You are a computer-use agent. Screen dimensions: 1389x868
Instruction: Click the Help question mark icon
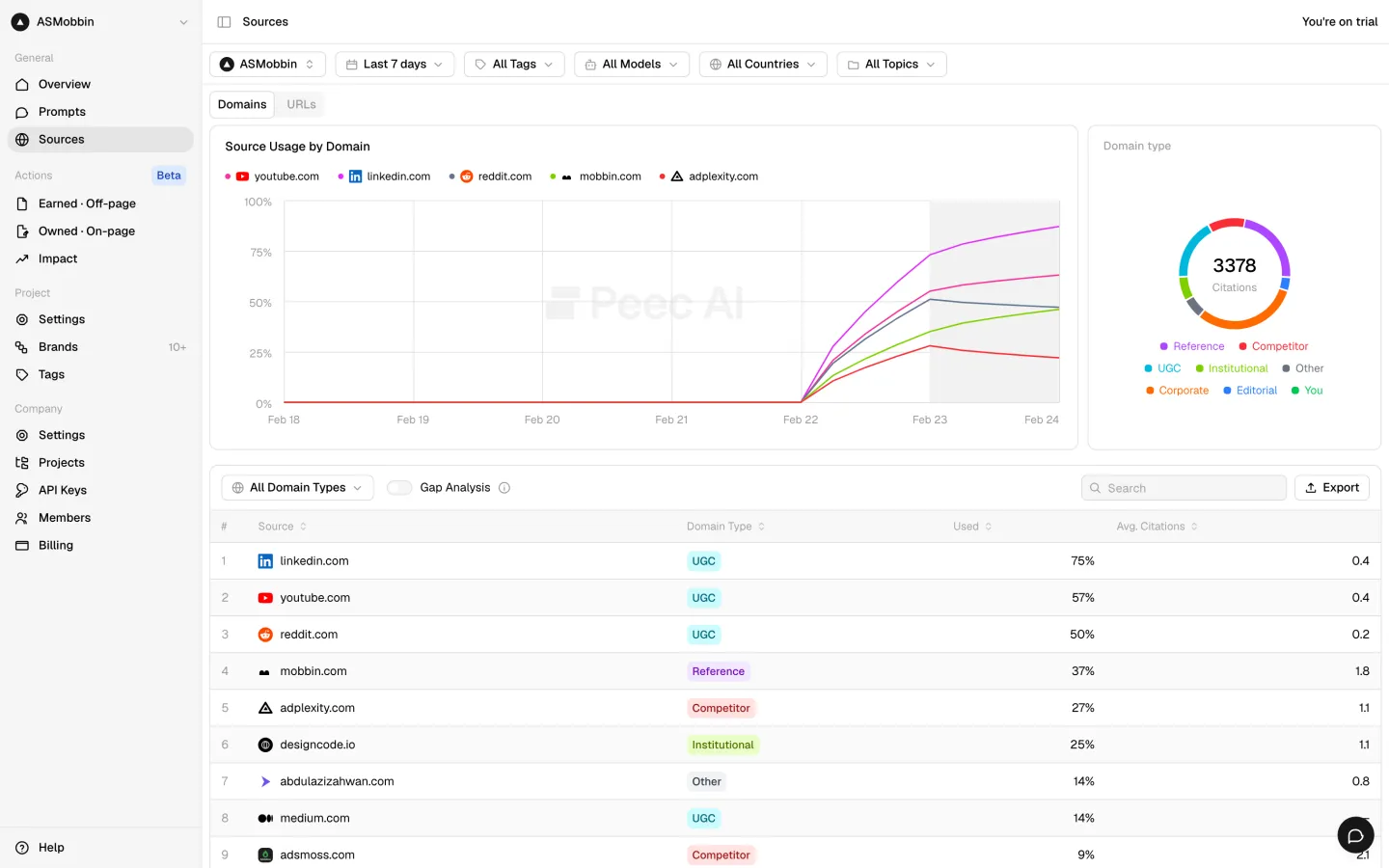(x=22, y=848)
